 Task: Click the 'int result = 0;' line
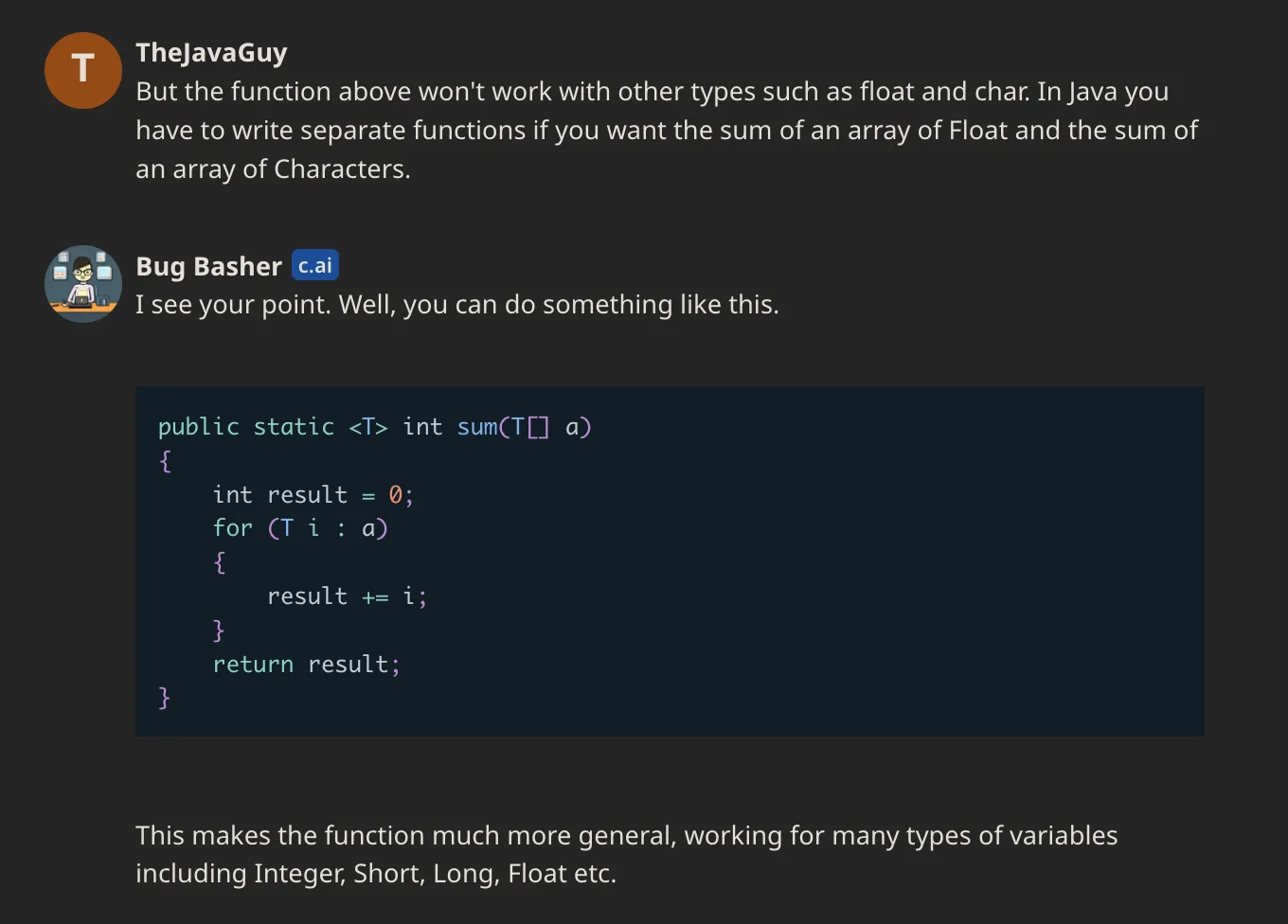[x=313, y=495]
